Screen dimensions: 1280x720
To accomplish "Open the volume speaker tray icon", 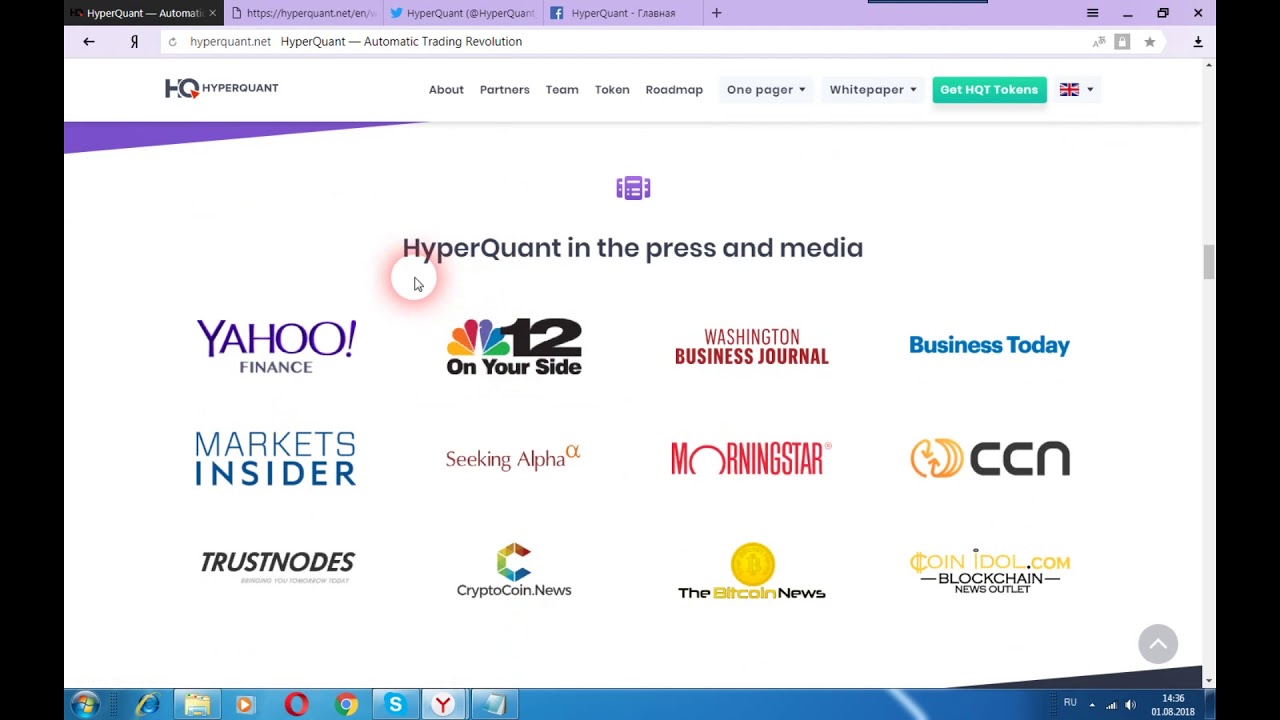I will tap(1131, 705).
